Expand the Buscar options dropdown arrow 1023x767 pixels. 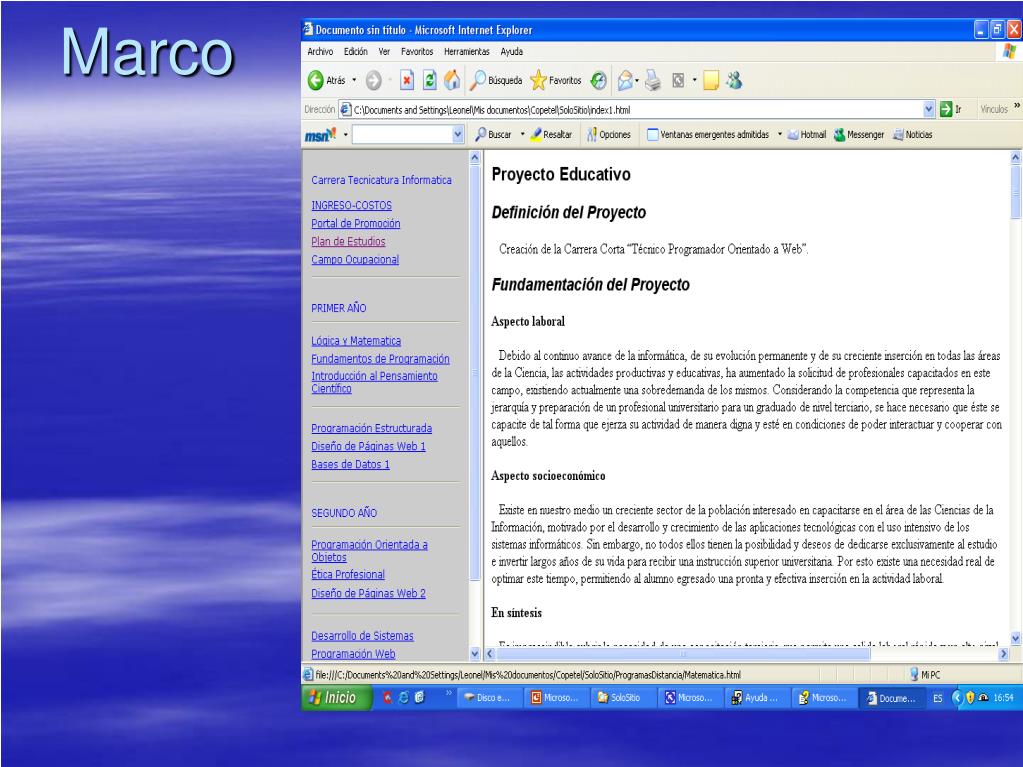click(523, 135)
